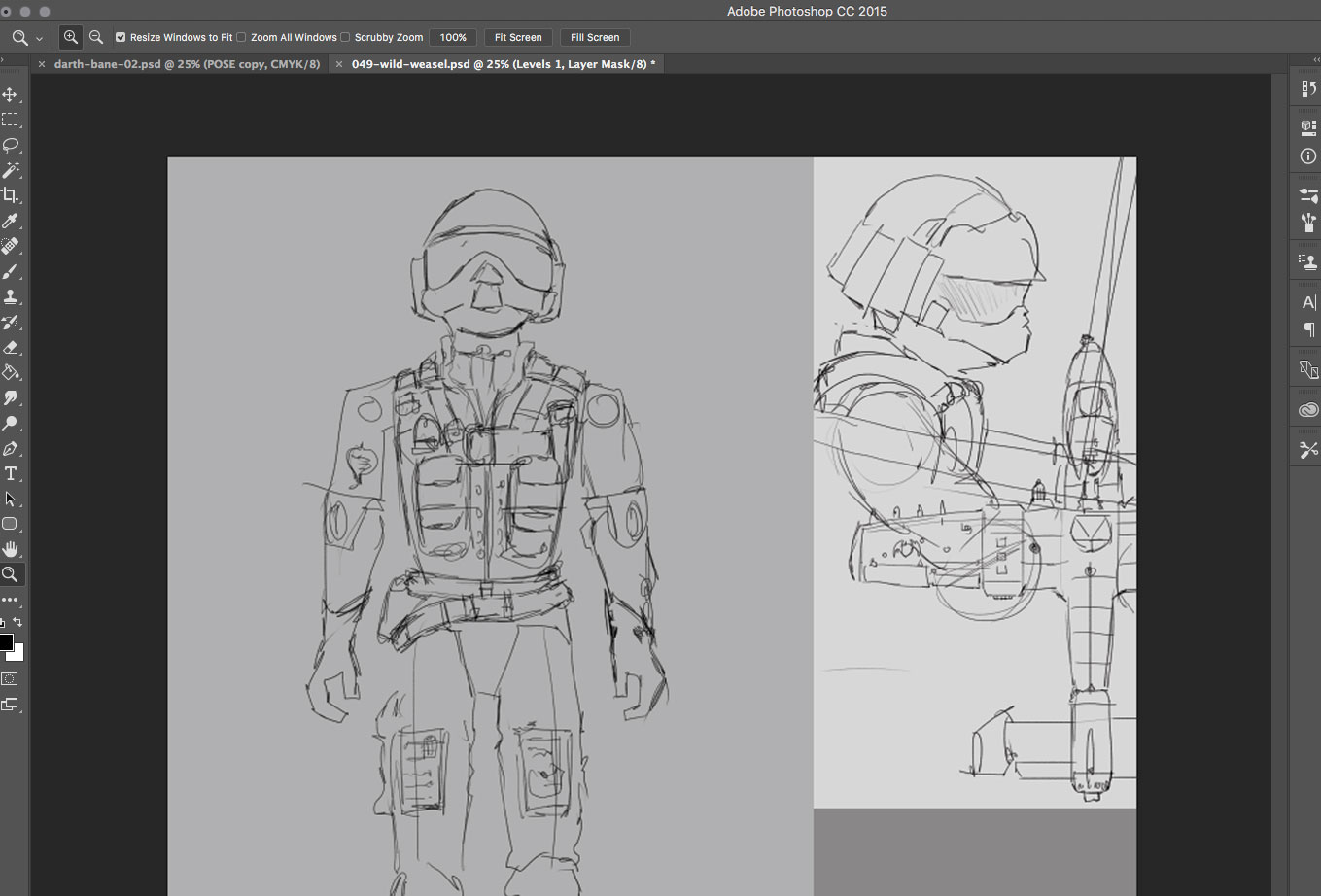The height and width of the screenshot is (896, 1321).
Task: Enable Zoom All Windows checkbox
Action: pos(241,37)
